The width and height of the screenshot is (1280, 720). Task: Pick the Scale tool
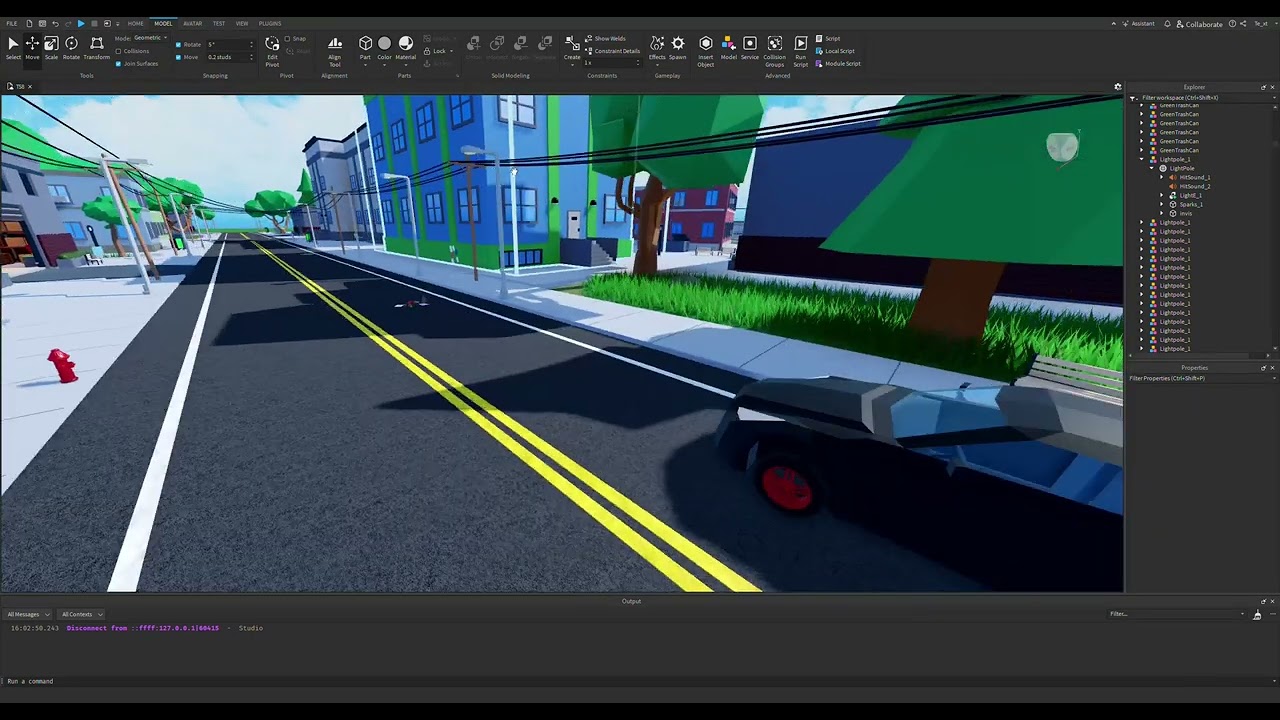pos(51,48)
